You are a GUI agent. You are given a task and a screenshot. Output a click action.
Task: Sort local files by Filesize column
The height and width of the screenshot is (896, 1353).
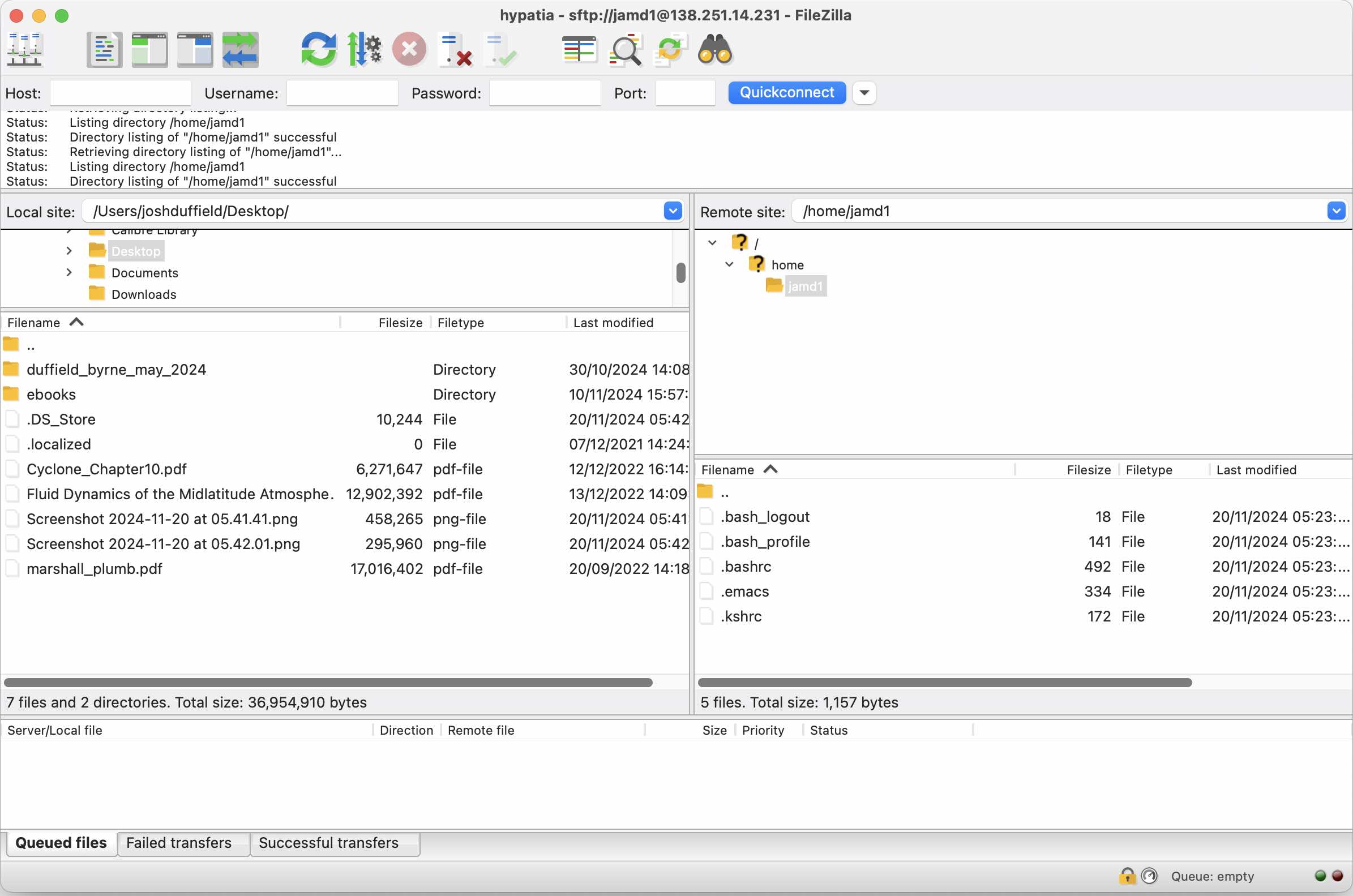(386, 322)
